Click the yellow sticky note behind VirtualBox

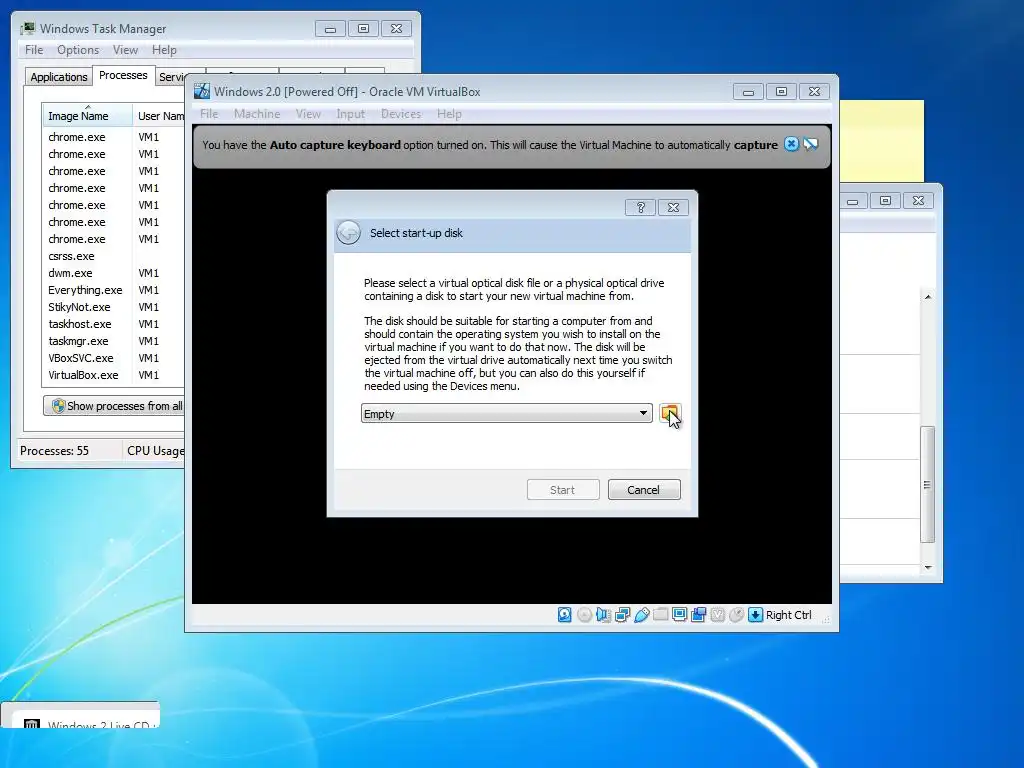[x=882, y=140]
